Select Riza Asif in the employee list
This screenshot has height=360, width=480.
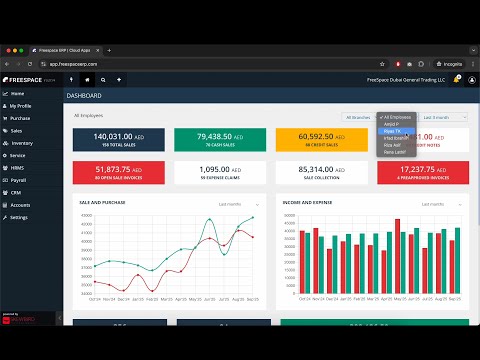396,145
